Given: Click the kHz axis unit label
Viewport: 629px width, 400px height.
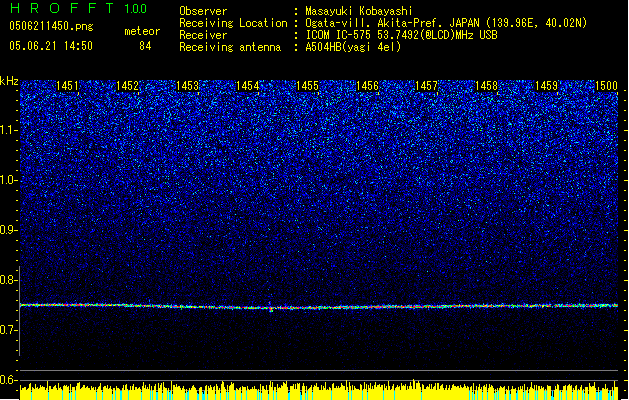Looking at the screenshot, I should (x=10, y=80).
